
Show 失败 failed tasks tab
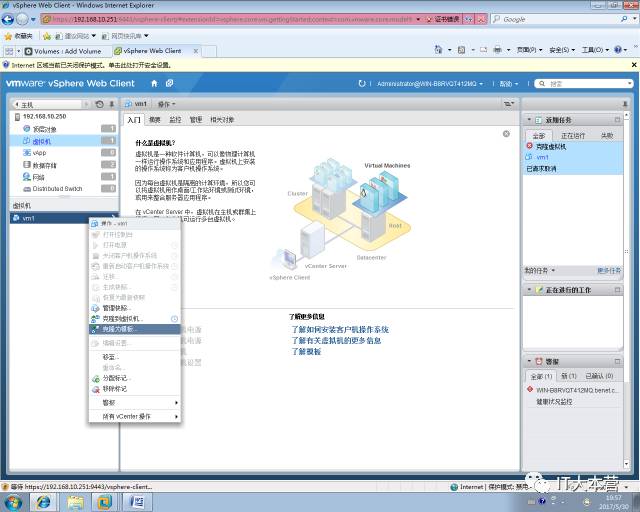pos(607,136)
